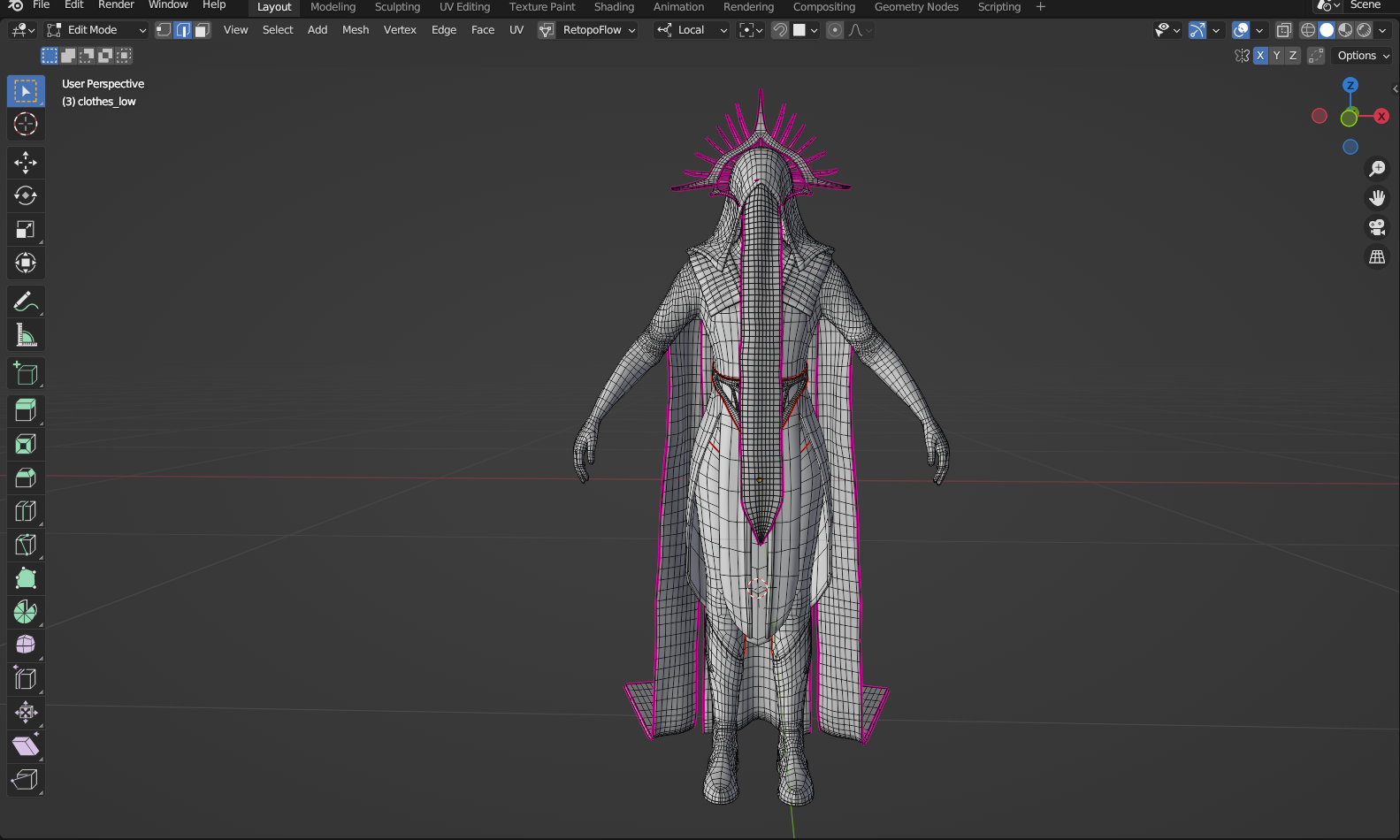Add a new workspace with plus
Image resolution: width=1400 pixels, height=840 pixels.
[x=1041, y=7]
